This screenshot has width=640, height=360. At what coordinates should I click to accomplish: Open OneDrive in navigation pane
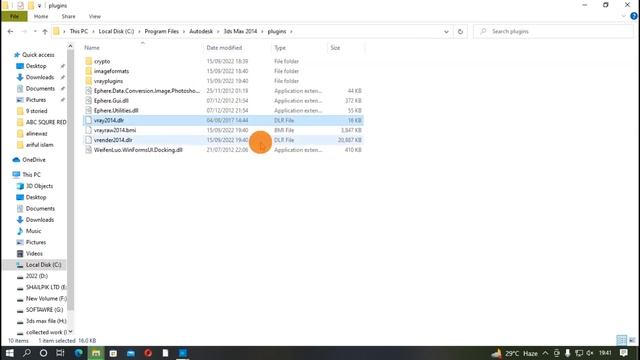tap(33, 160)
